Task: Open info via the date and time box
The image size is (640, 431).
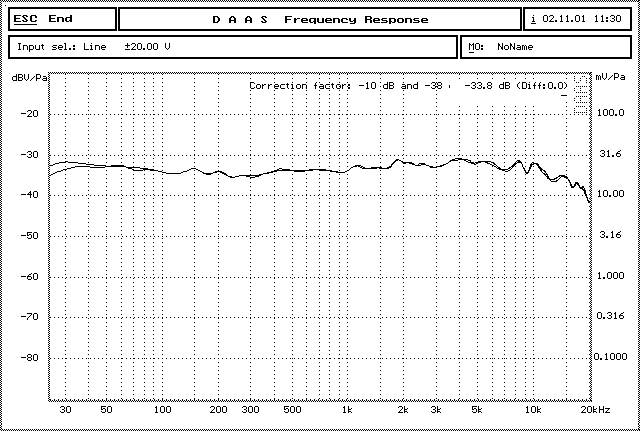Action: click(x=579, y=19)
